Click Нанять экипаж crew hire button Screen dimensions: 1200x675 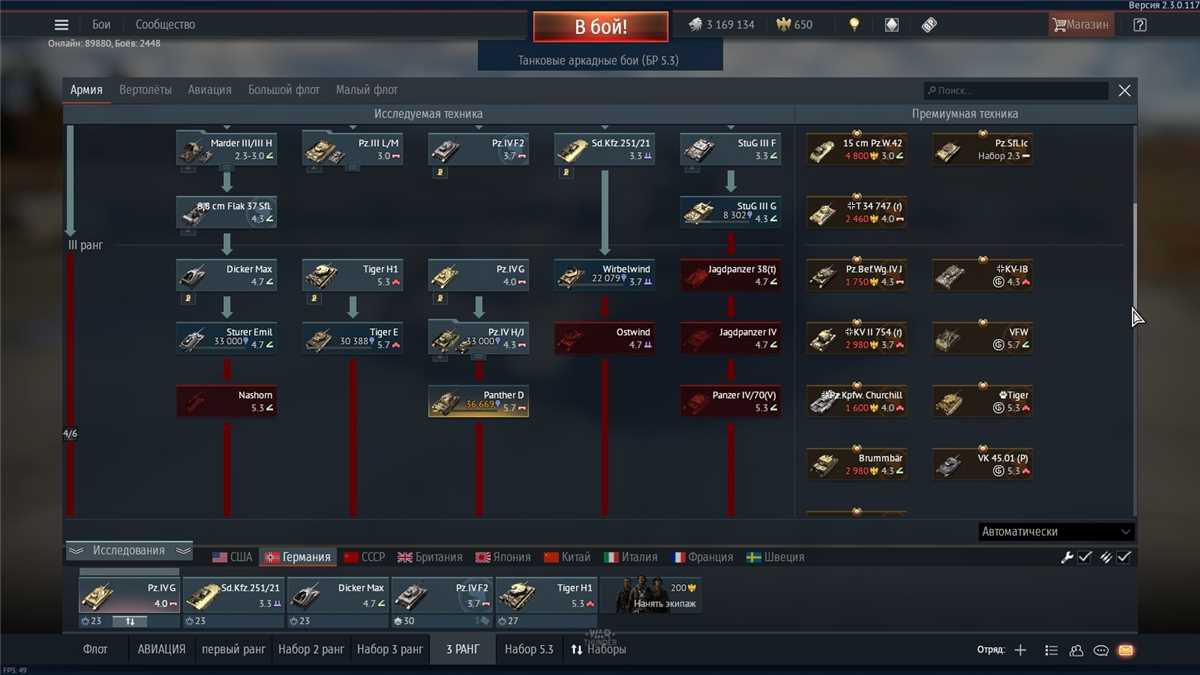click(650, 596)
